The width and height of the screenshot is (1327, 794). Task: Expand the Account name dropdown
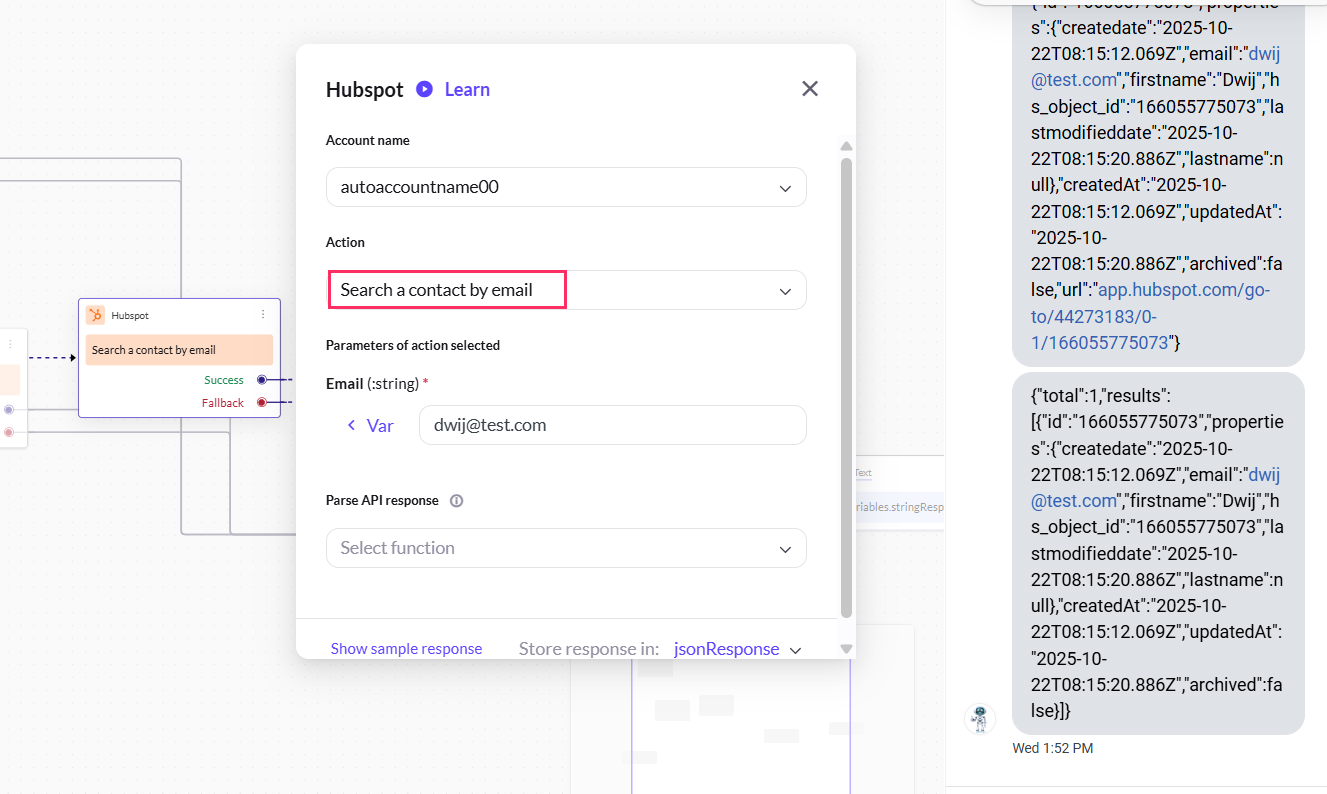785,188
